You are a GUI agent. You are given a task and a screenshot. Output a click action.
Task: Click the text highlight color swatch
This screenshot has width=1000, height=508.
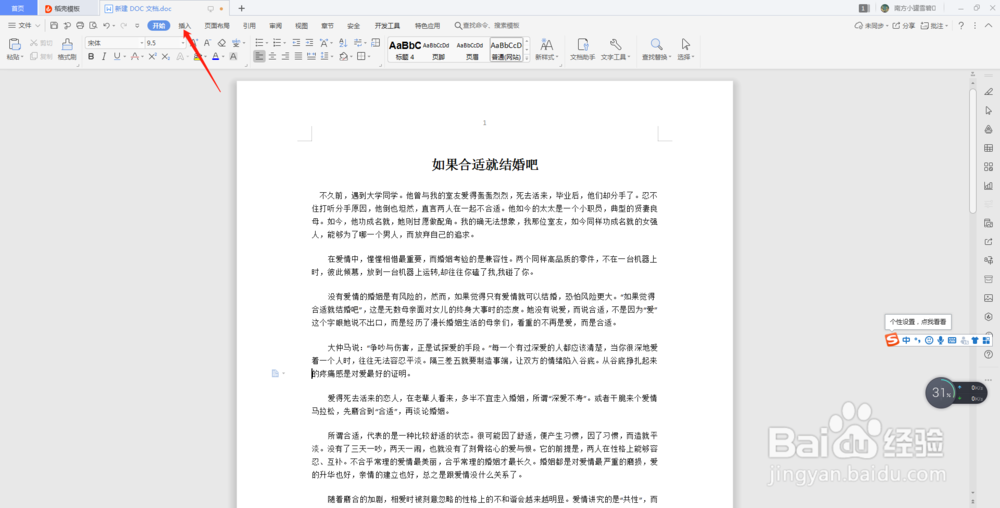pyautogui.click(x=197, y=57)
